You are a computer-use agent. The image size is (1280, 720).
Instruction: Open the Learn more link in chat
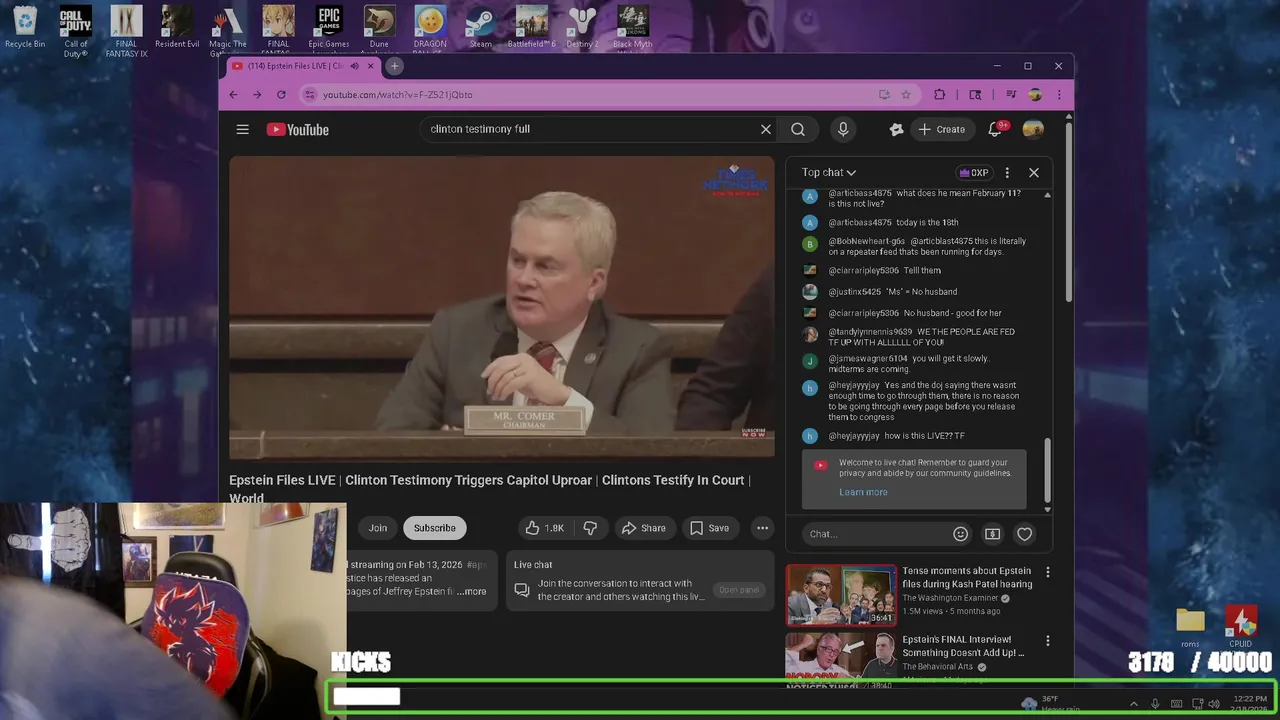point(863,492)
